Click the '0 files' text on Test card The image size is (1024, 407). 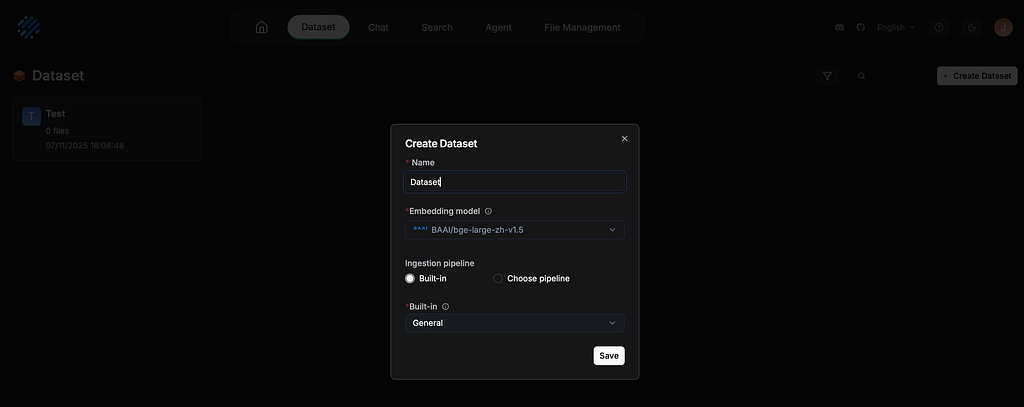(57, 131)
